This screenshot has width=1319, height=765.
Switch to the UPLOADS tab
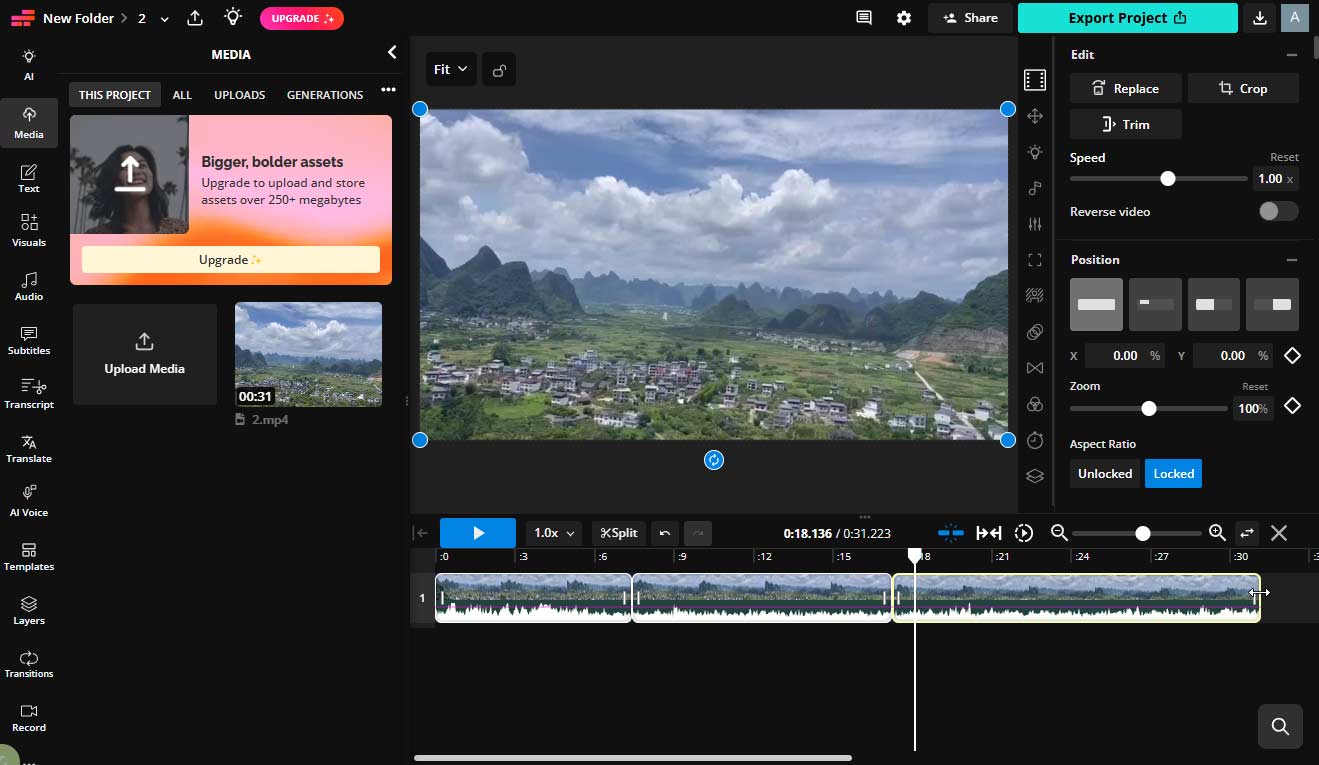coord(239,94)
